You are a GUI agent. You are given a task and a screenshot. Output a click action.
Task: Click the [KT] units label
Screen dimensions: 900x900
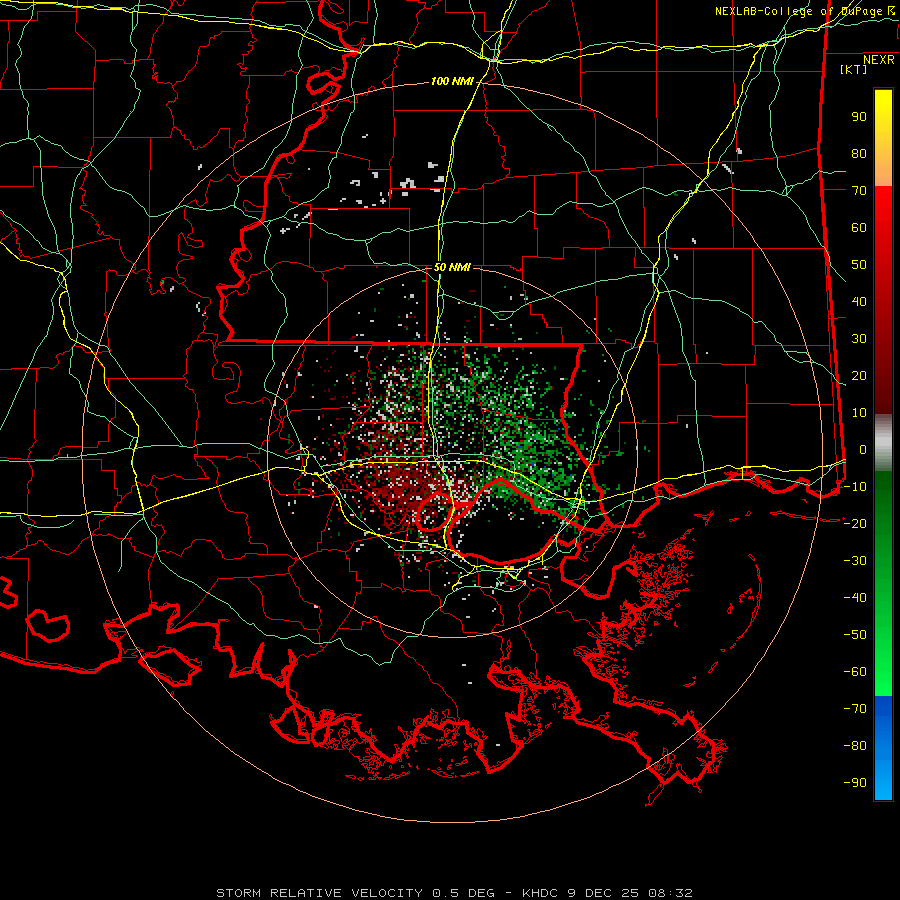point(853,69)
